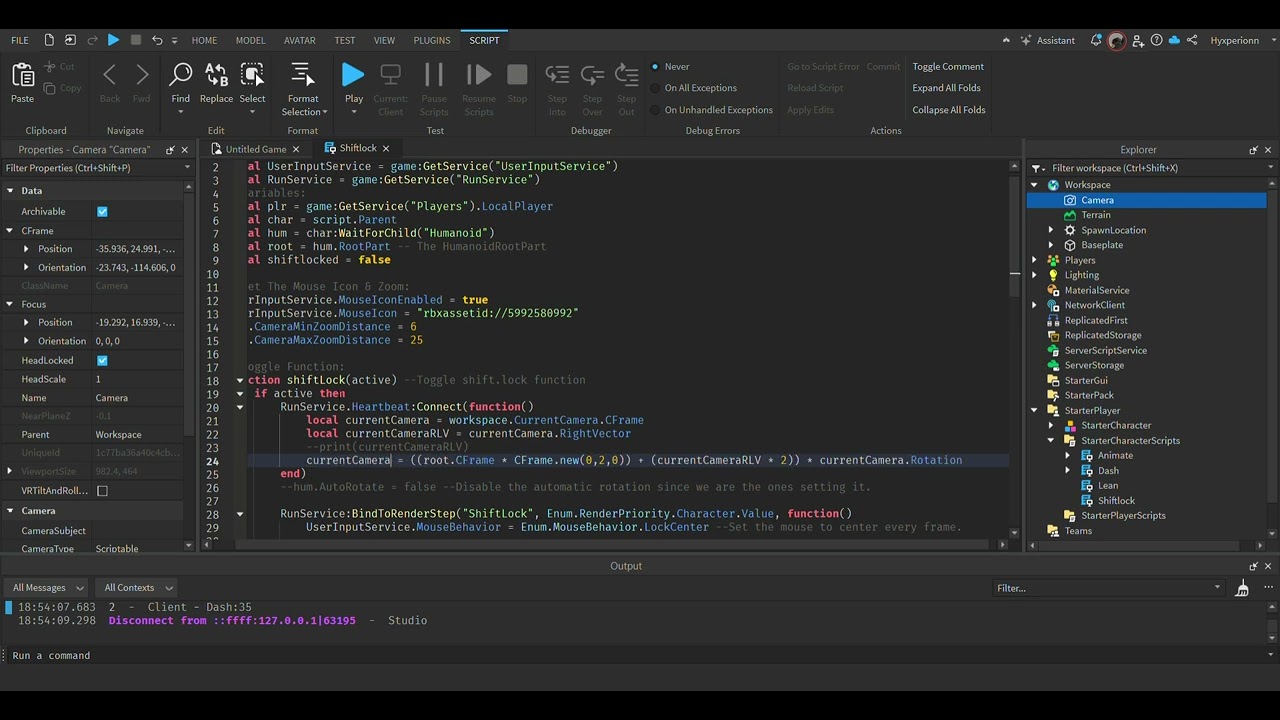The width and height of the screenshot is (1280, 720).
Task: Toggle the HeadLocked checkbox
Action: point(102,360)
